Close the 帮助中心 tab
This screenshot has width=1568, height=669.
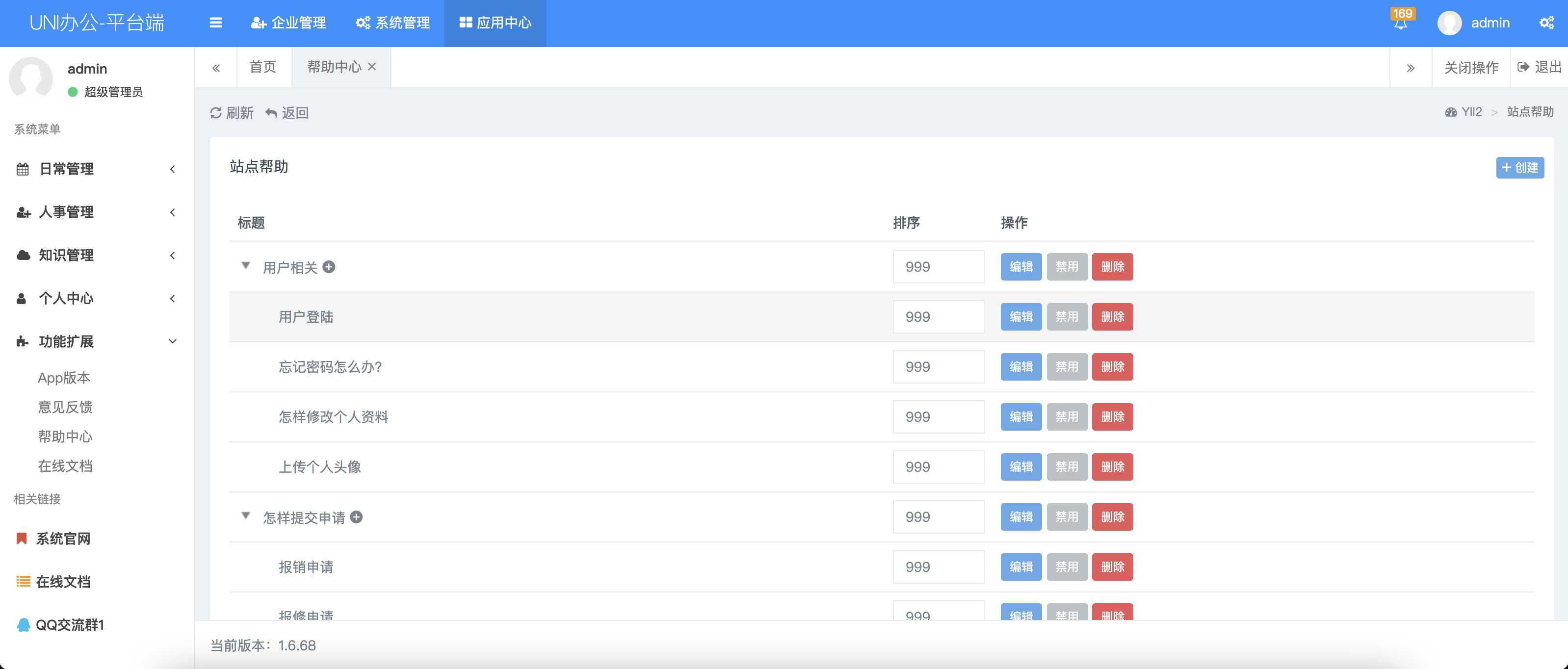point(372,66)
